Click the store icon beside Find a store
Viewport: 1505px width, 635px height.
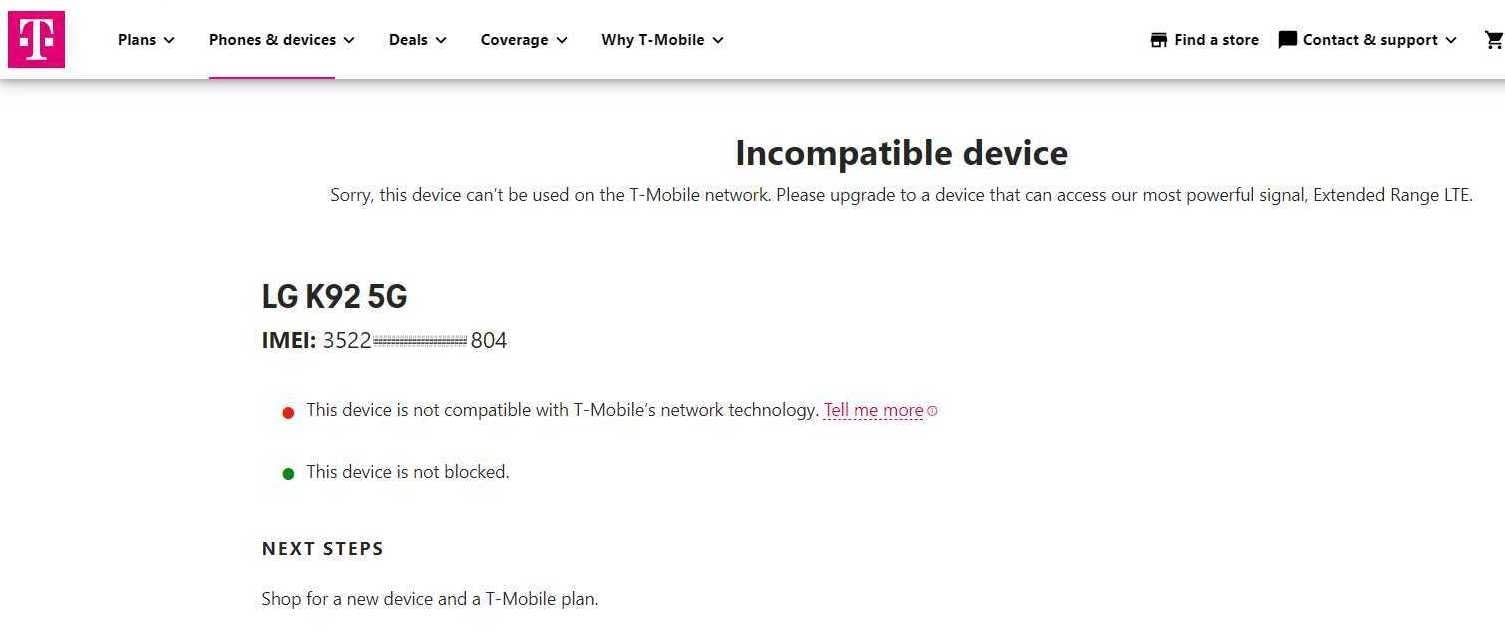[1159, 40]
